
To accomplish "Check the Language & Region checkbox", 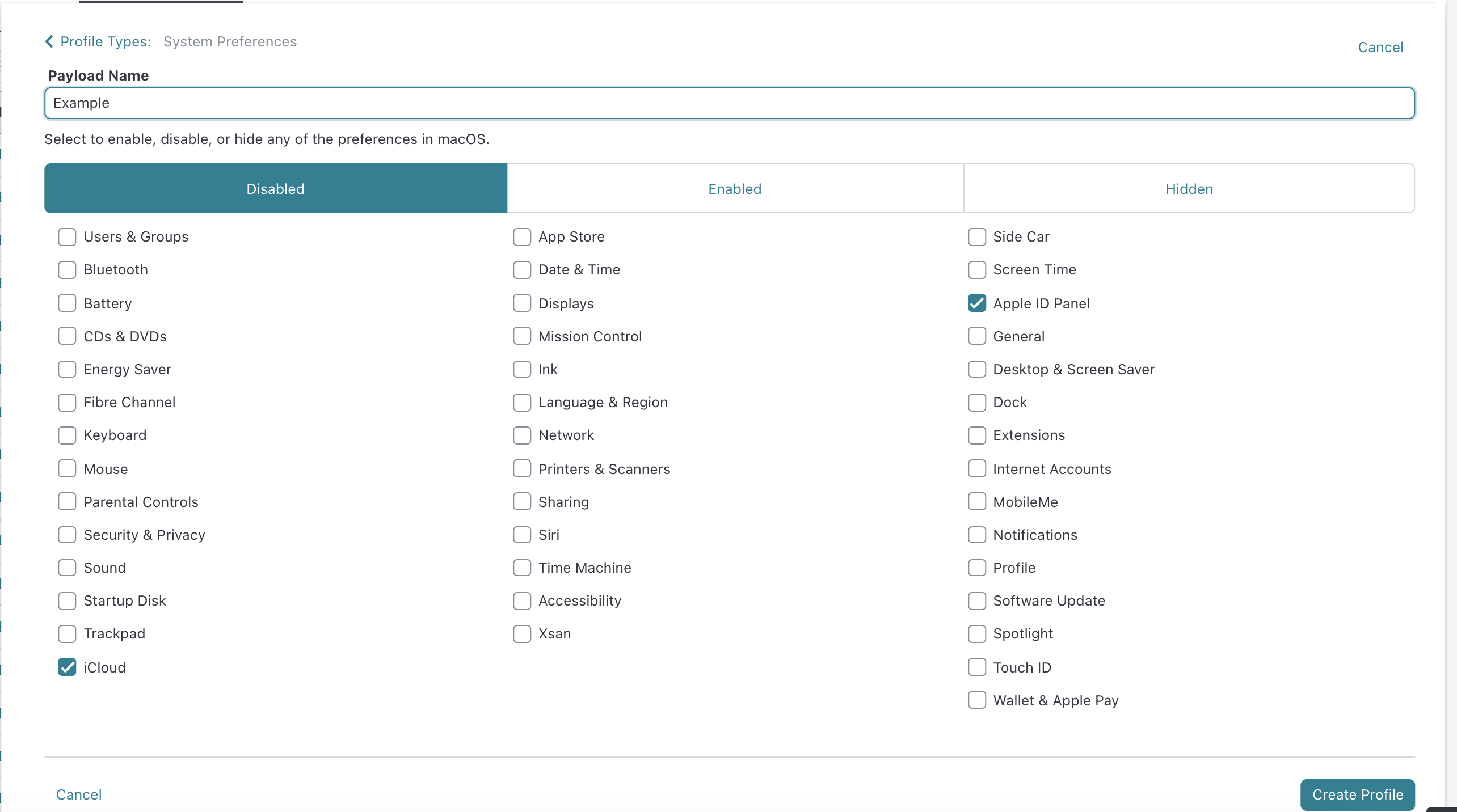I will pyautogui.click(x=522, y=403).
